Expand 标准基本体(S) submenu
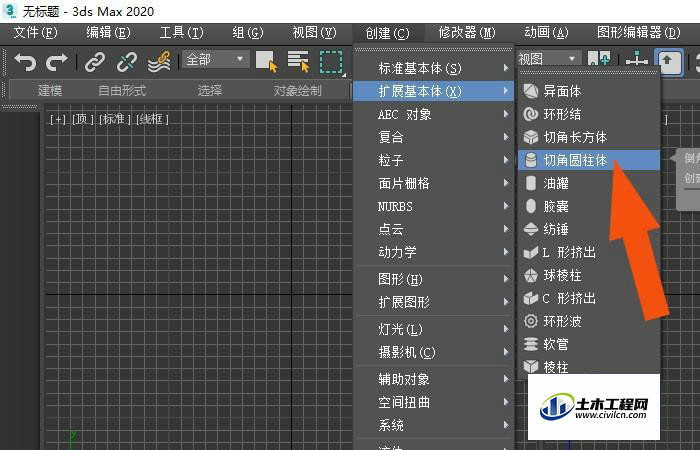This screenshot has width=700, height=450. coord(433,68)
